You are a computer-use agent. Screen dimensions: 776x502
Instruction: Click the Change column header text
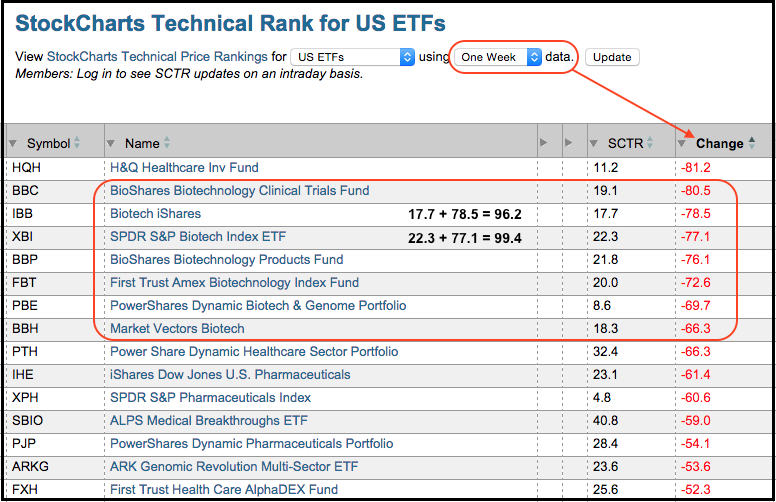coord(719,143)
